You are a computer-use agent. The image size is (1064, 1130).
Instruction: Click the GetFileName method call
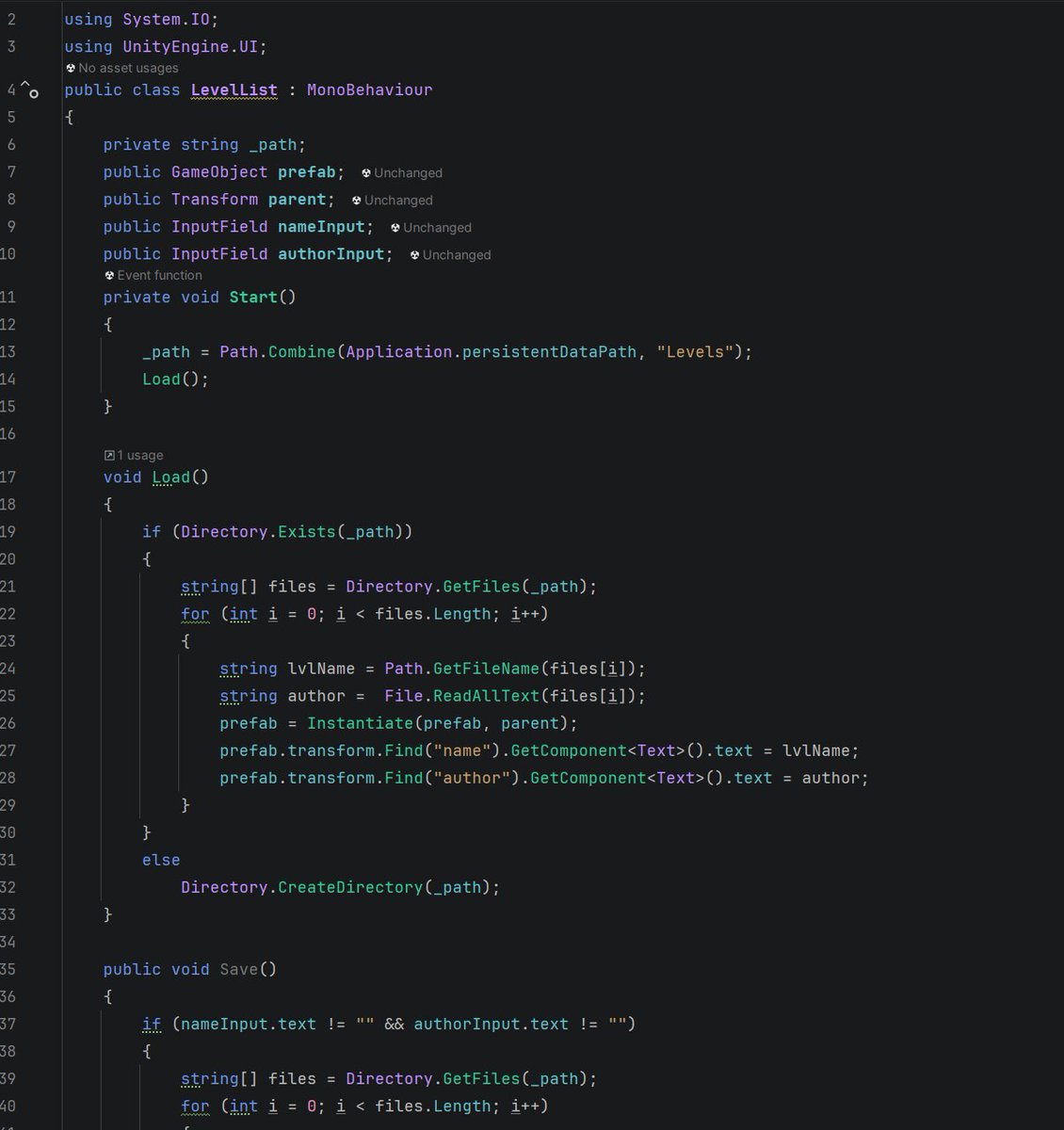(486, 669)
